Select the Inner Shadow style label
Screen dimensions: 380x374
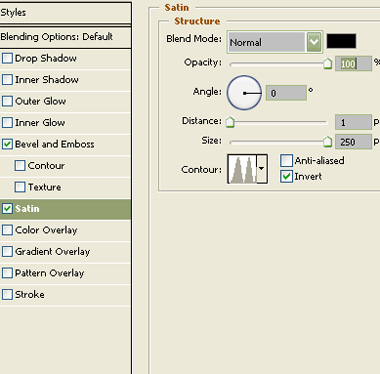click(x=47, y=80)
